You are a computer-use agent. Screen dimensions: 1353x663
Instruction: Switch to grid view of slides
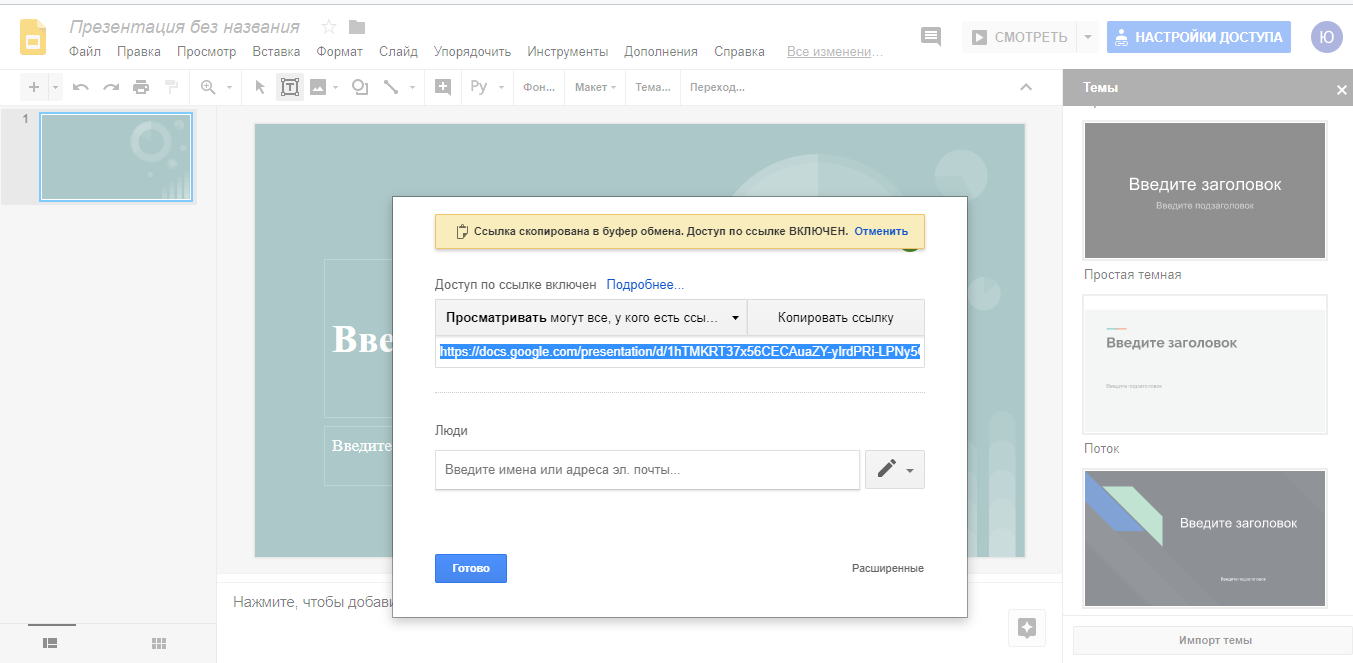click(157, 643)
